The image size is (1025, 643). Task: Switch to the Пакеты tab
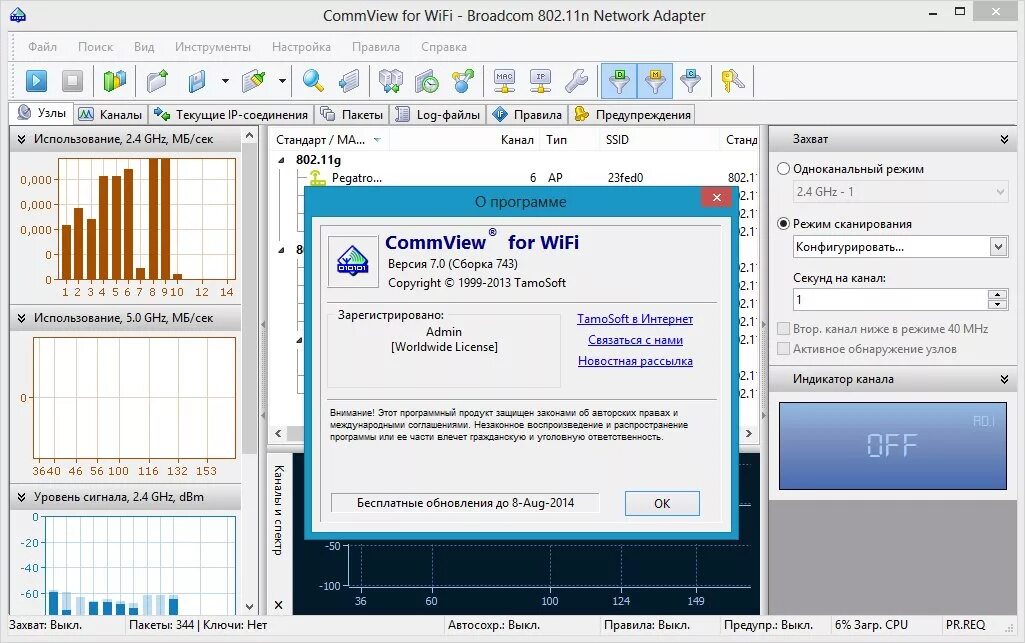point(352,114)
